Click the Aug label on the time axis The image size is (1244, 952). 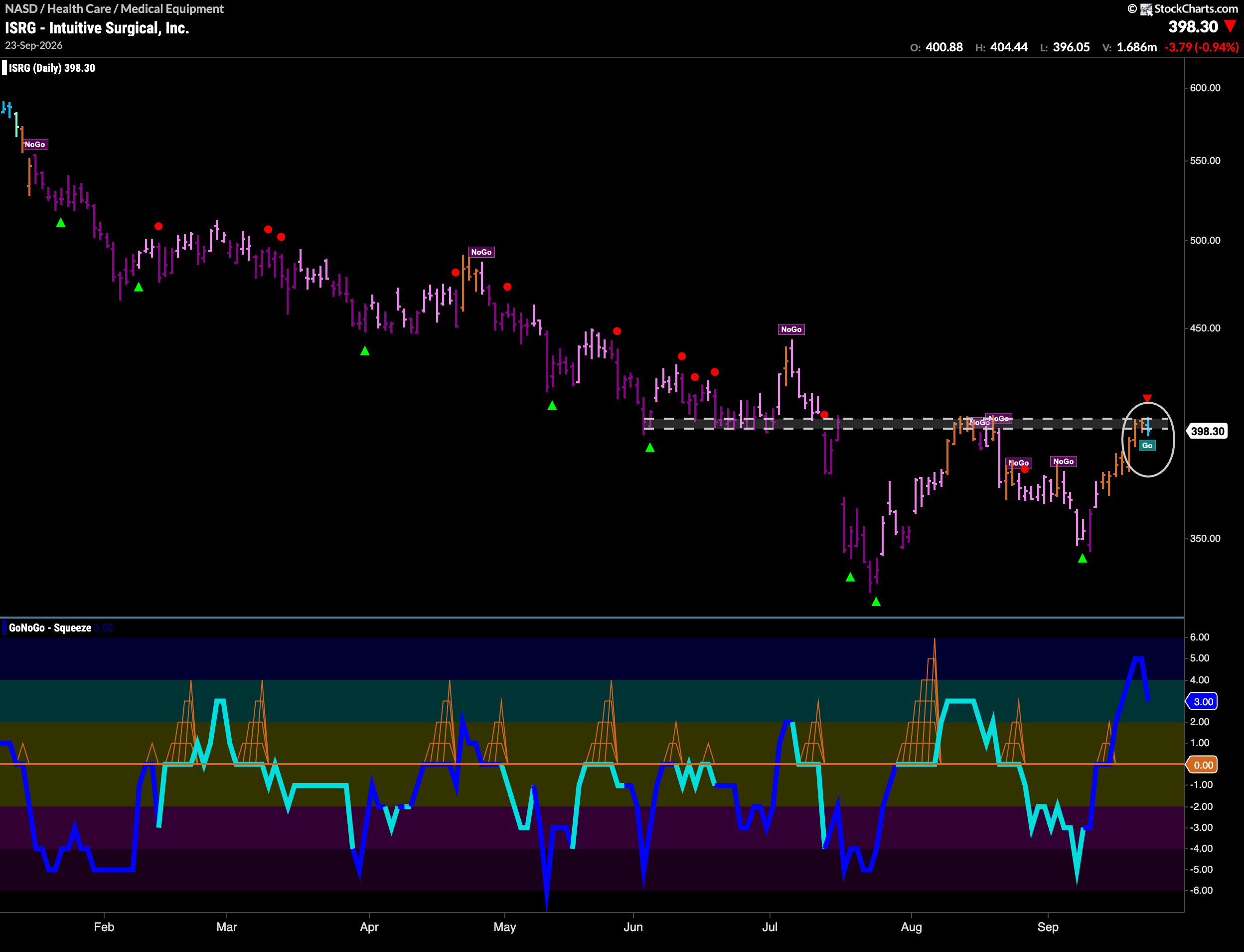(912, 927)
